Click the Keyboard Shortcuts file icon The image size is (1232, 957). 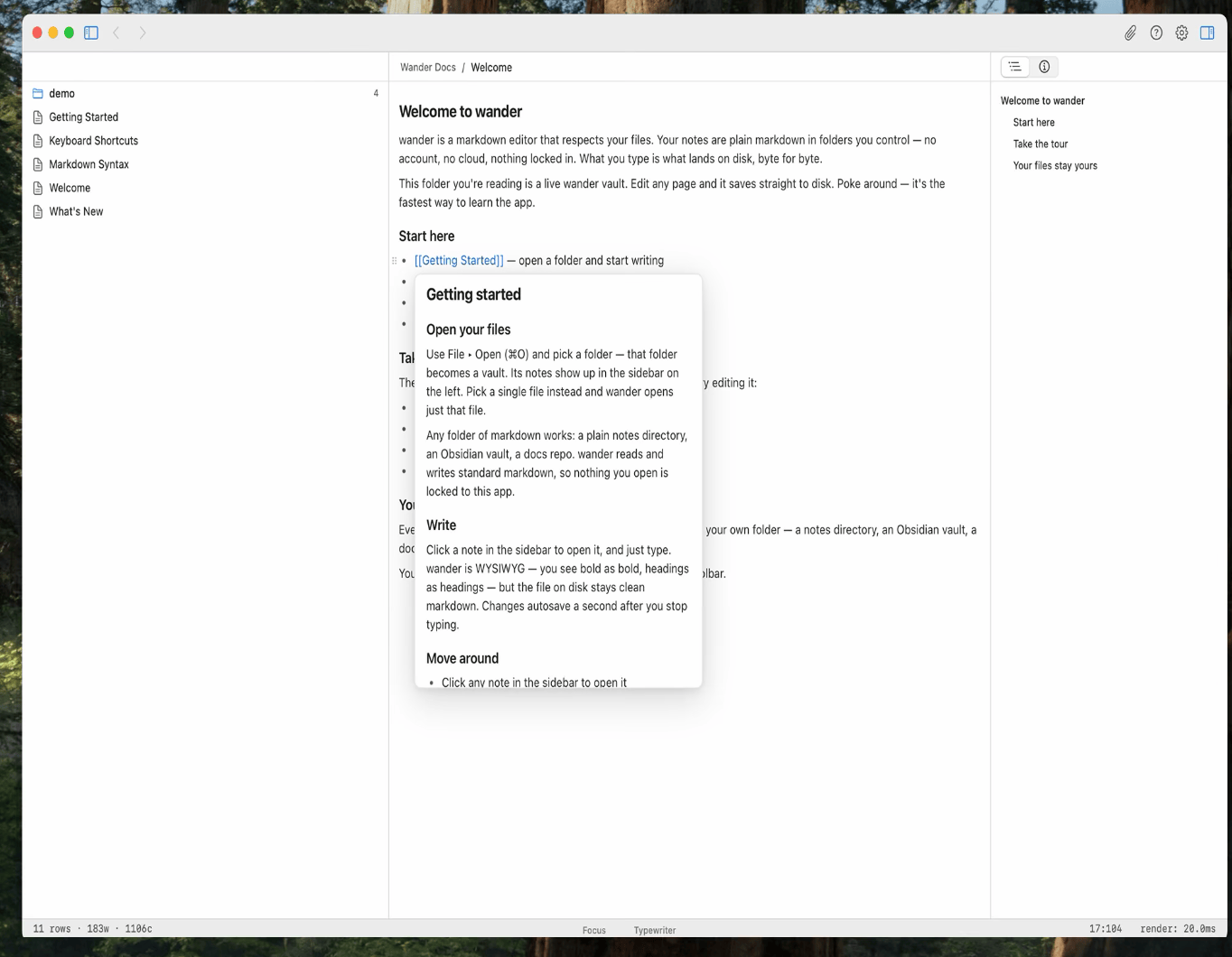(38, 141)
